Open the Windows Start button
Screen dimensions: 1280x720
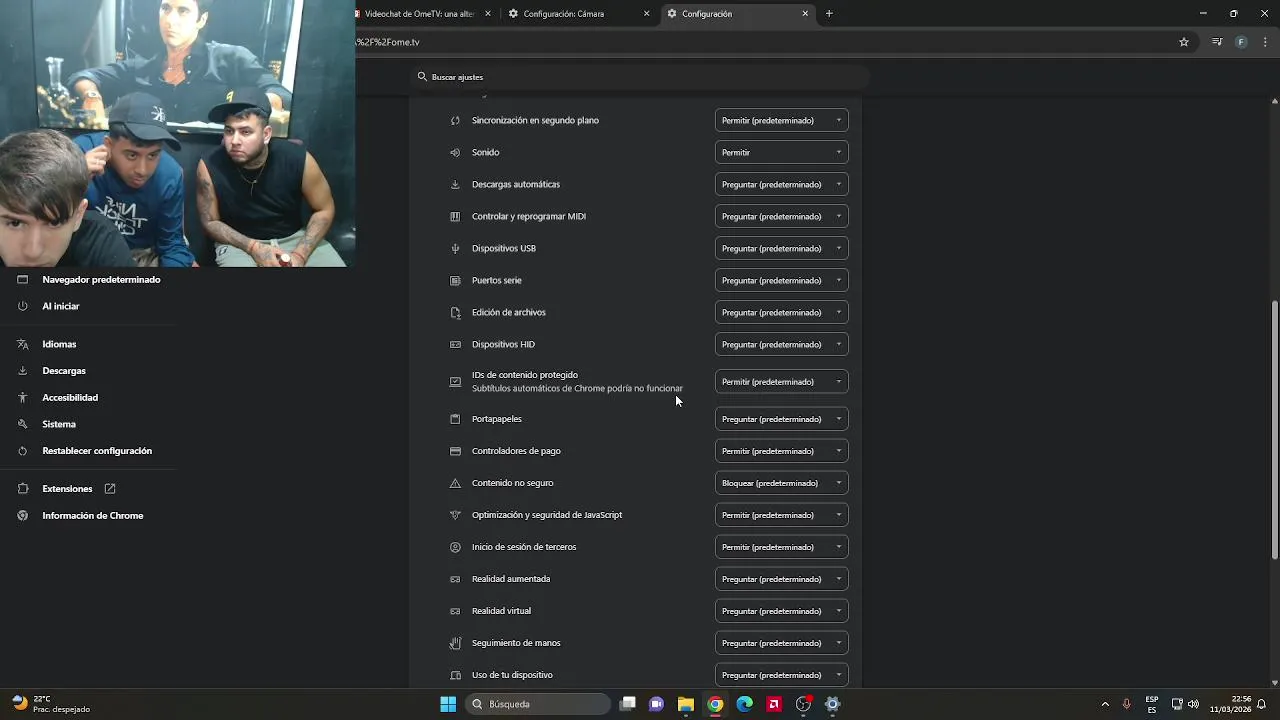coord(448,704)
